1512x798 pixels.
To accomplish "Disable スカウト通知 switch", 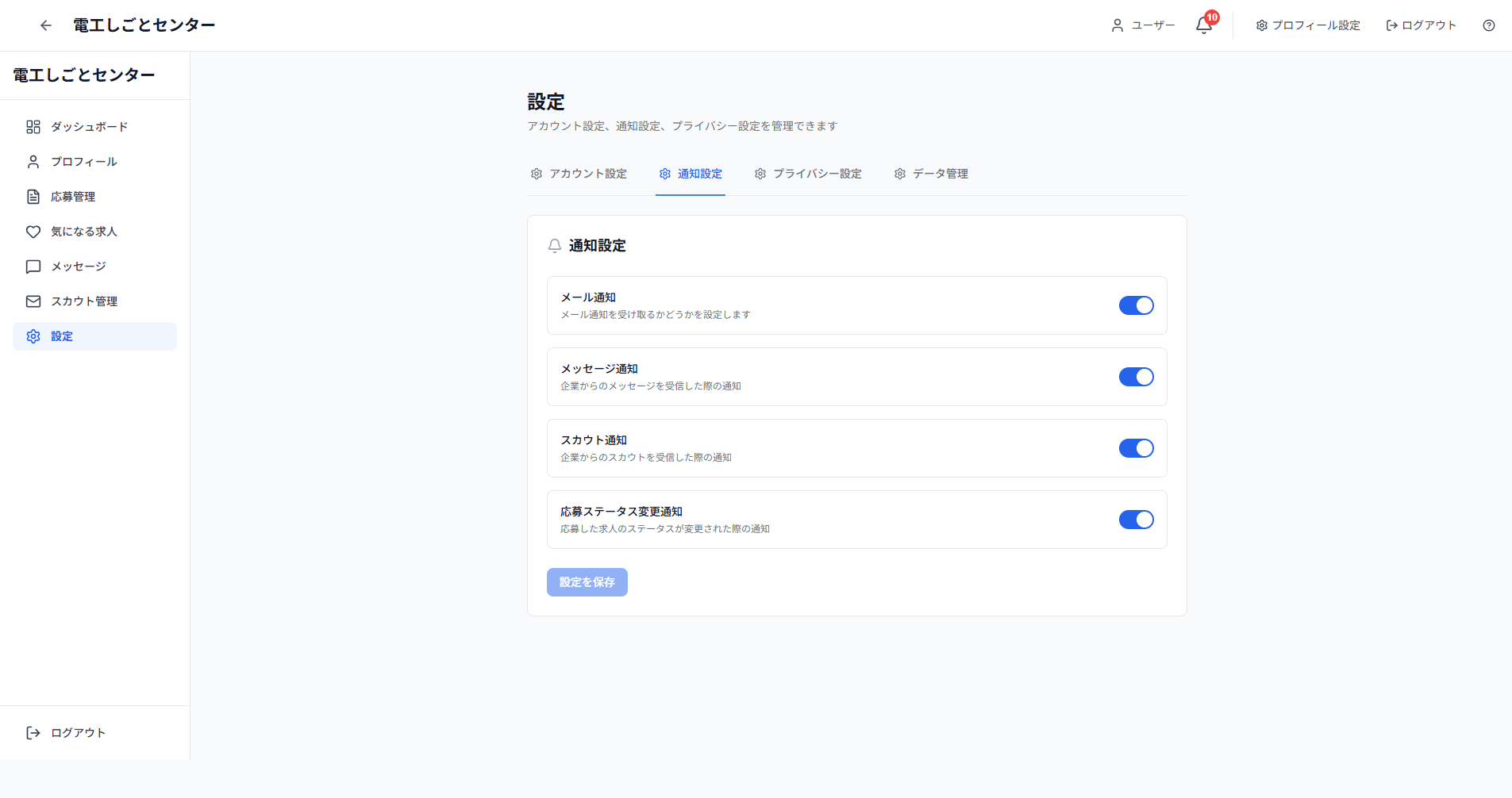I will pyautogui.click(x=1136, y=448).
